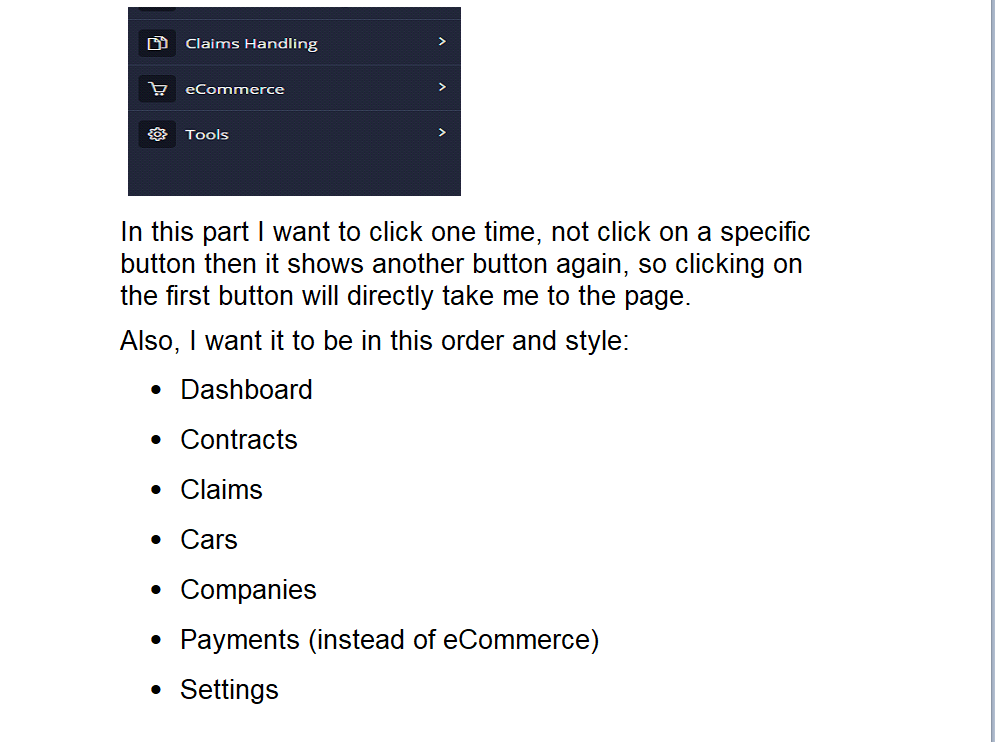Click the word Dashboard in the list
Viewport: 995px width, 742px height.
pos(246,390)
